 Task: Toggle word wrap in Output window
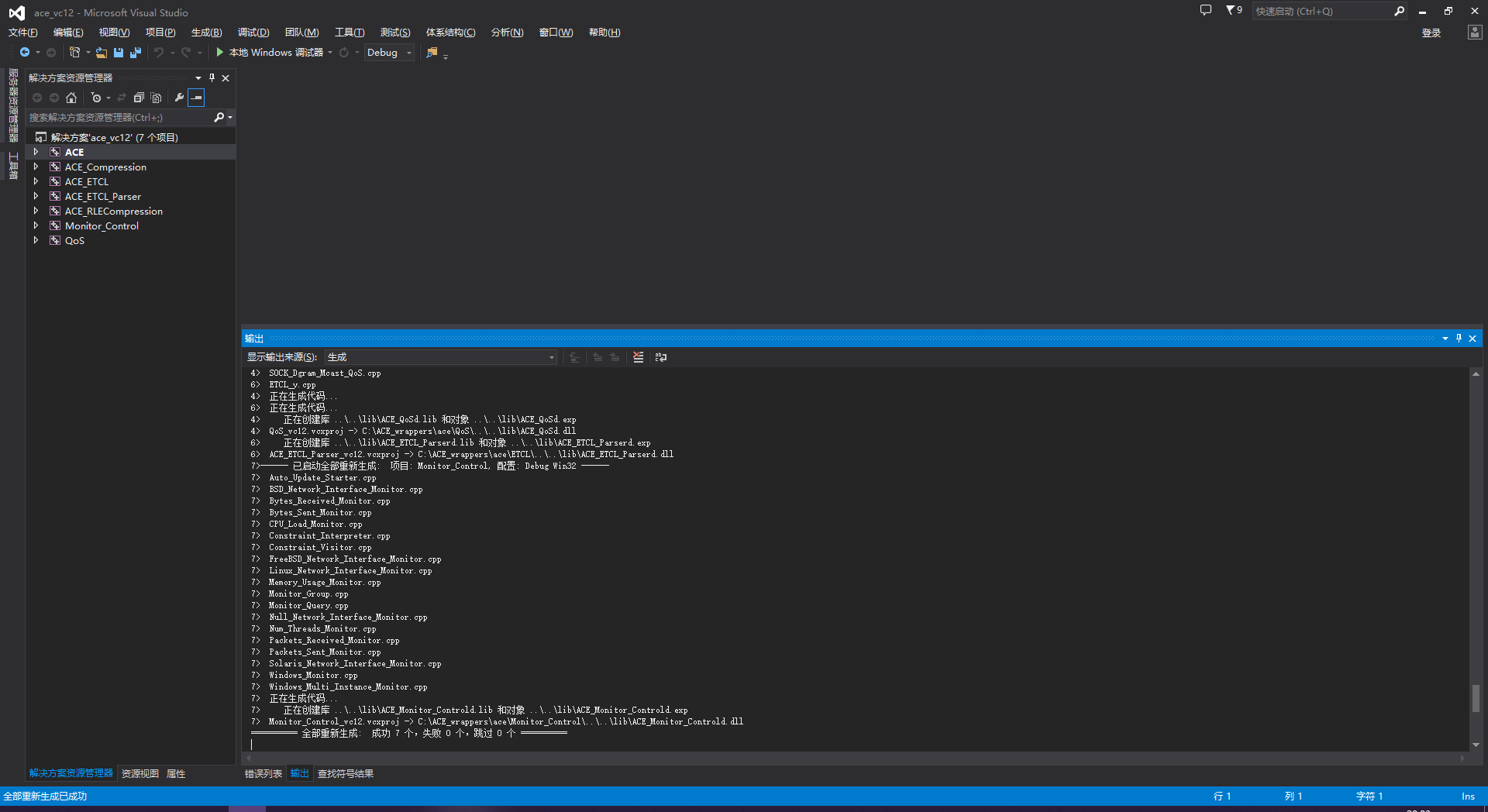pos(660,357)
